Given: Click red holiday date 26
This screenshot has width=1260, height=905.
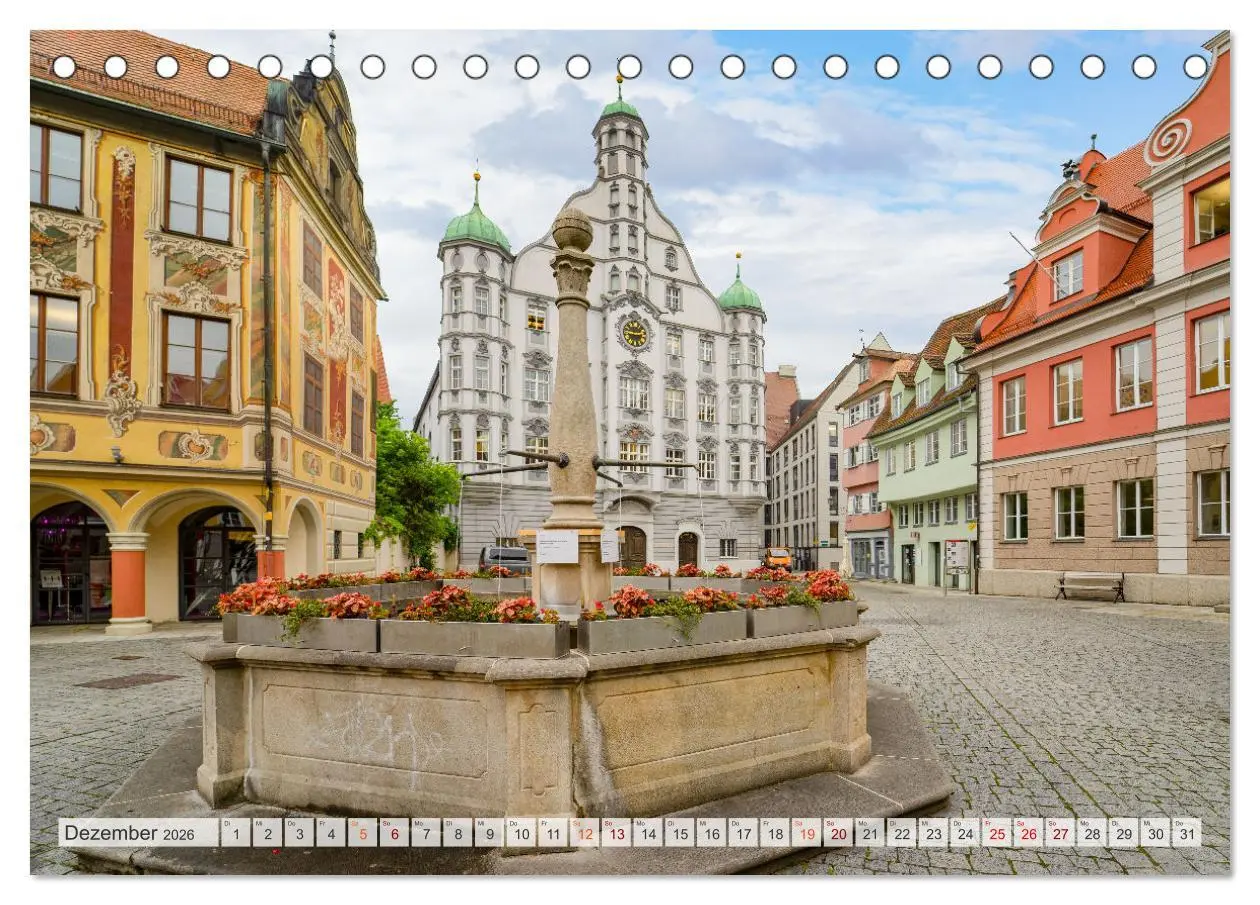Looking at the screenshot, I should point(1027,833).
